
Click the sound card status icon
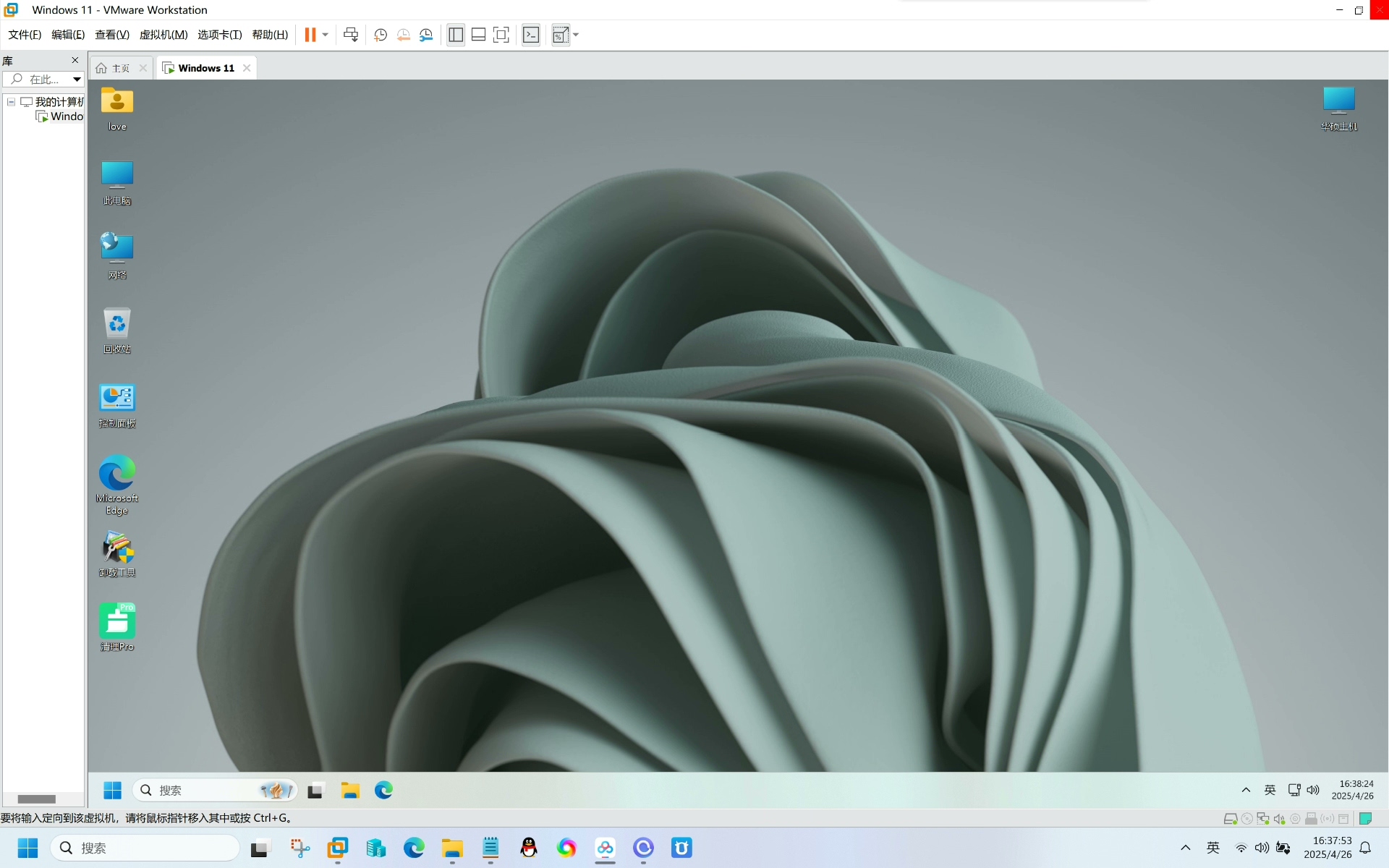pyautogui.click(x=1279, y=819)
